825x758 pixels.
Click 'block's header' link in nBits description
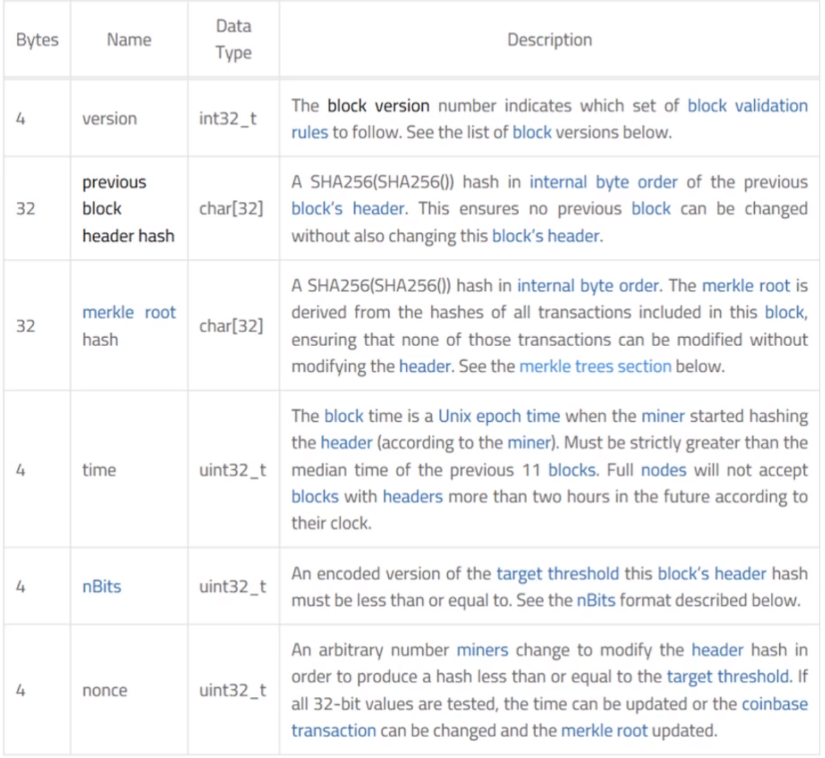click(x=712, y=573)
